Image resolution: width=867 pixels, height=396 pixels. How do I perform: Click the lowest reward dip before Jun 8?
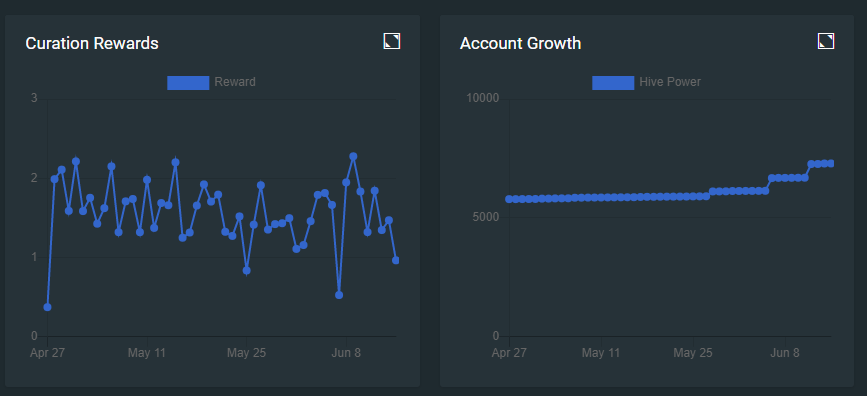(339, 295)
